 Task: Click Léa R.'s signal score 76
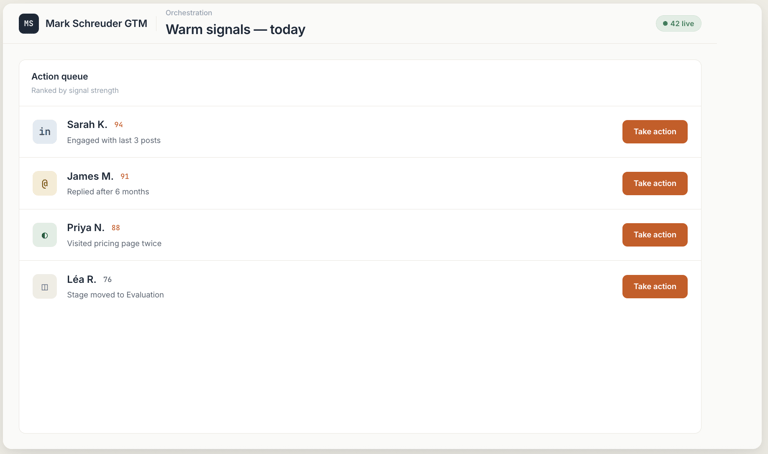[107, 280]
